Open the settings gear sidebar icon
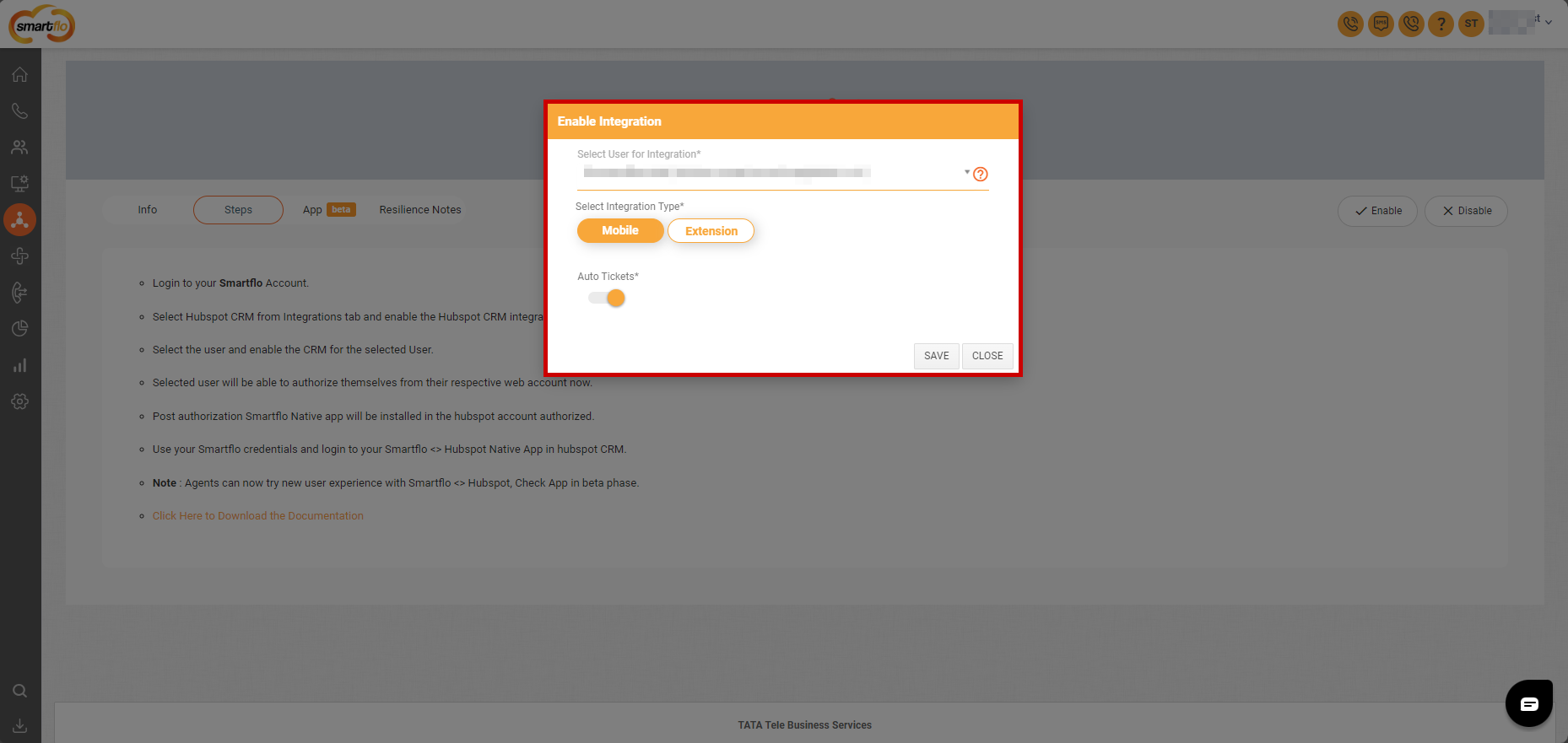 pyautogui.click(x=20, y=401)
